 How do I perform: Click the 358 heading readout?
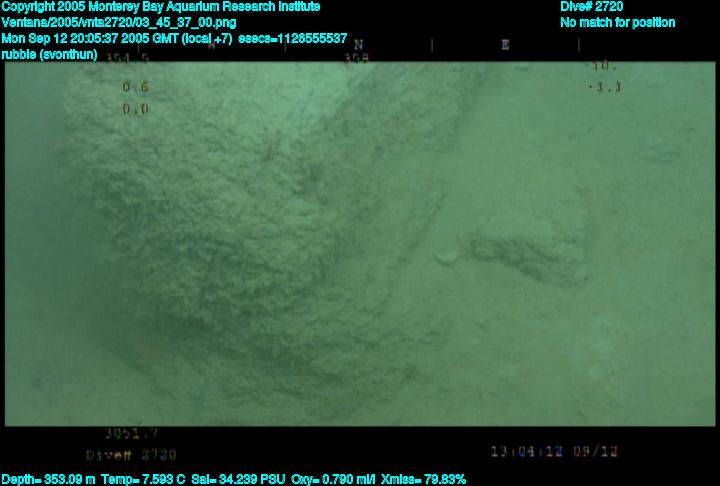(356, 59)
